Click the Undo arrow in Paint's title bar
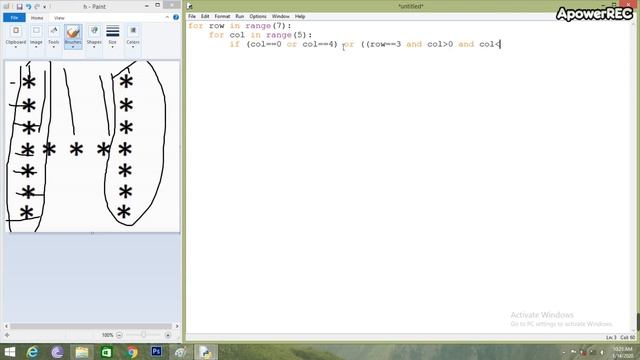This screenshot has width=640, height=360. tap(29, 7)
